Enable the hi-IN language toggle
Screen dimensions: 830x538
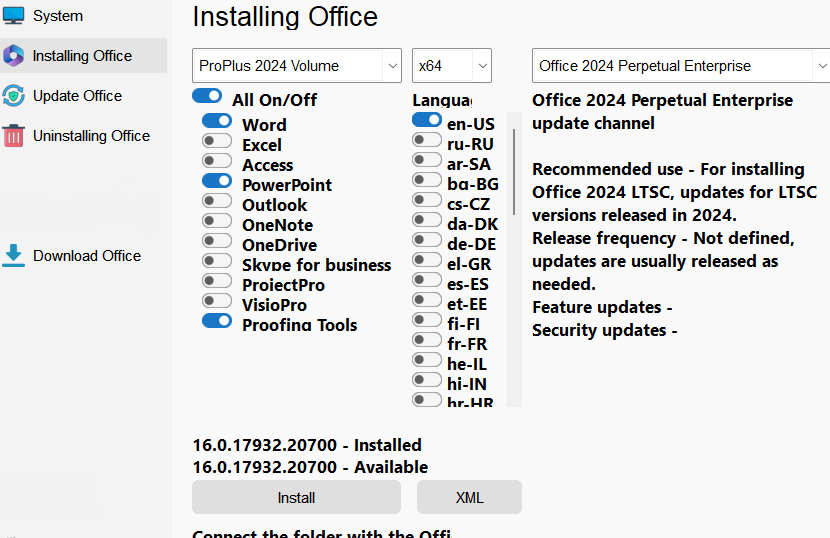click(427, 380)
